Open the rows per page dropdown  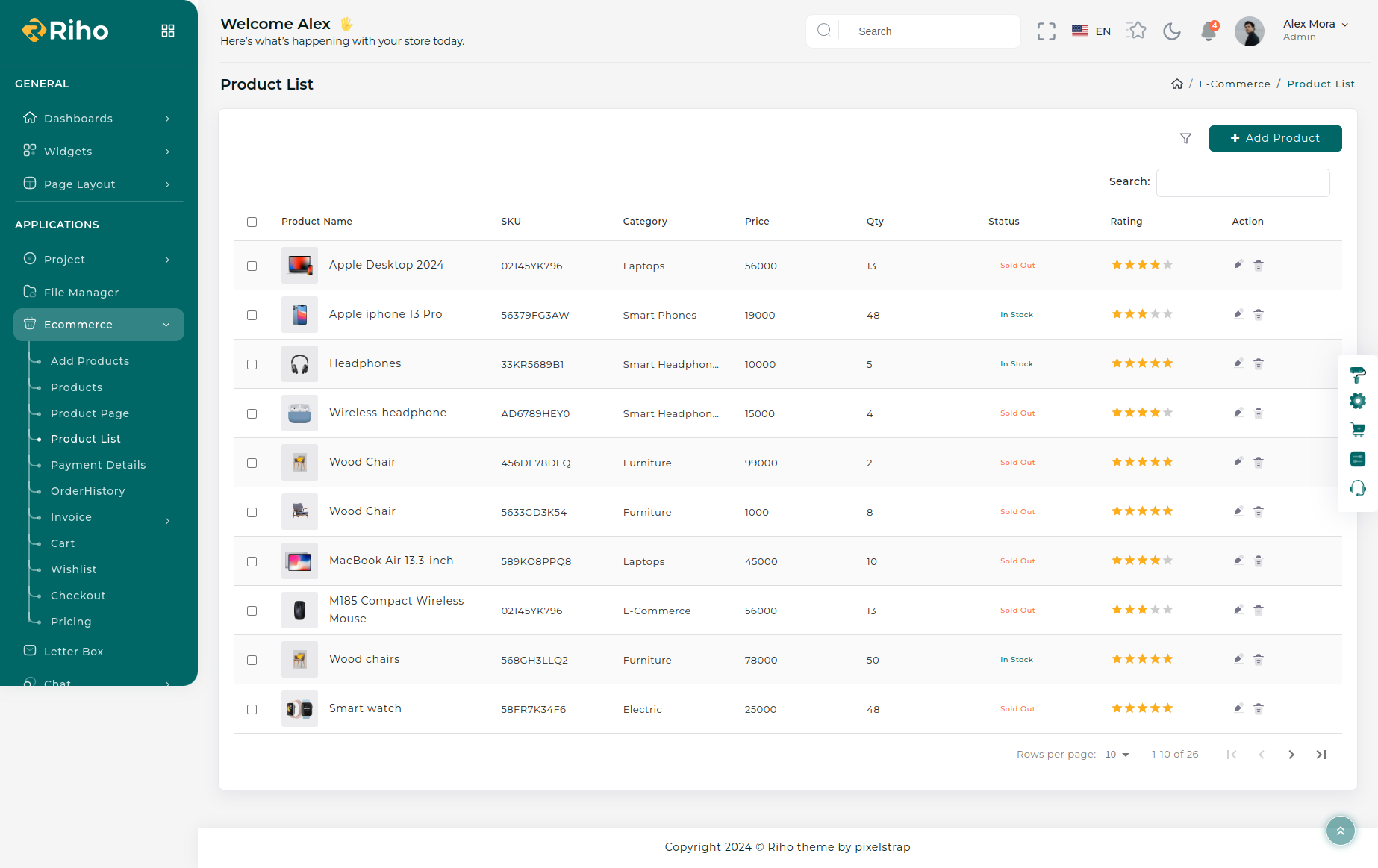[x=1117, y=755]
